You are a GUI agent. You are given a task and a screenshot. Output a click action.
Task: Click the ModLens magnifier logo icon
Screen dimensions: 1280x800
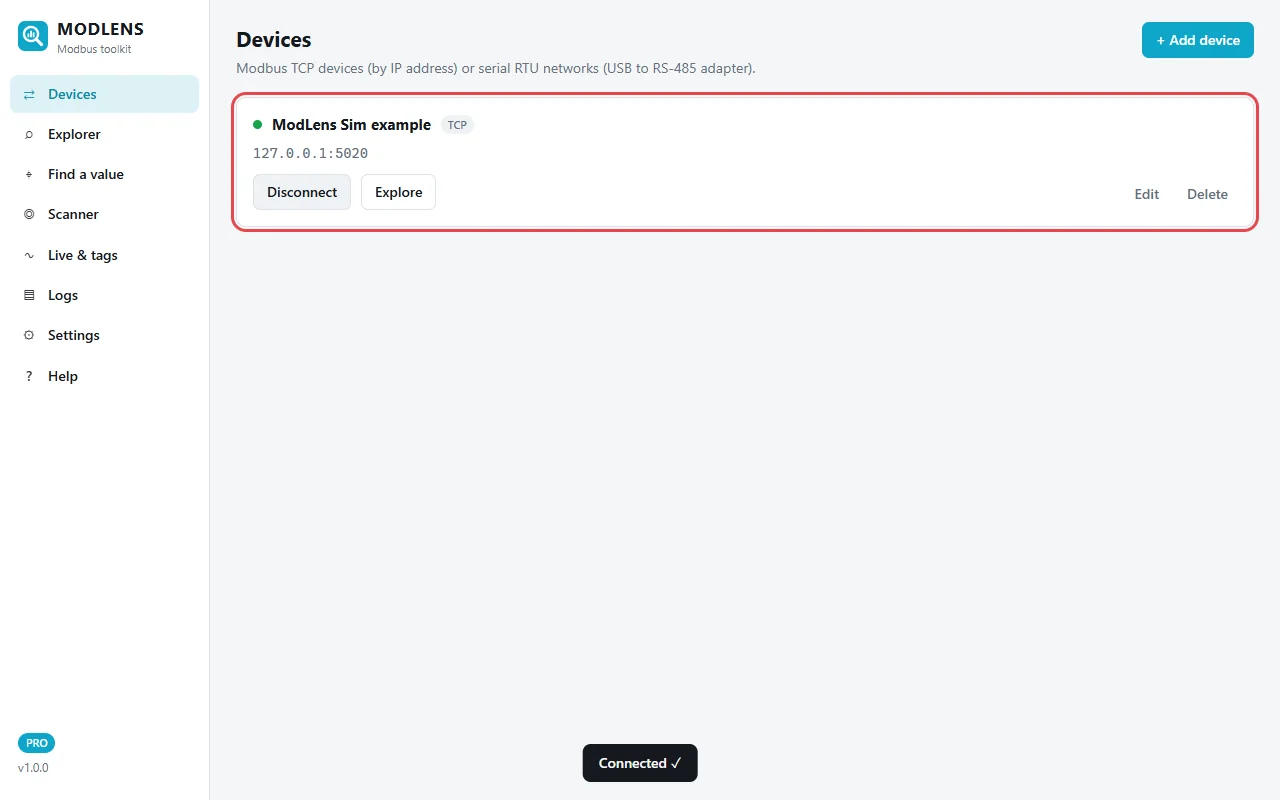click(33, 36)
